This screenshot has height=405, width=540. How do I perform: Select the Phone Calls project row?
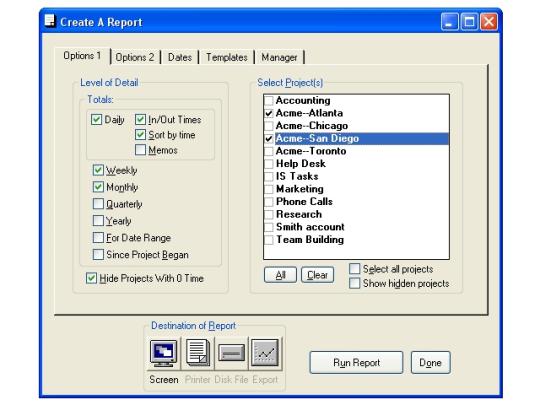click(x=356, y=202)
